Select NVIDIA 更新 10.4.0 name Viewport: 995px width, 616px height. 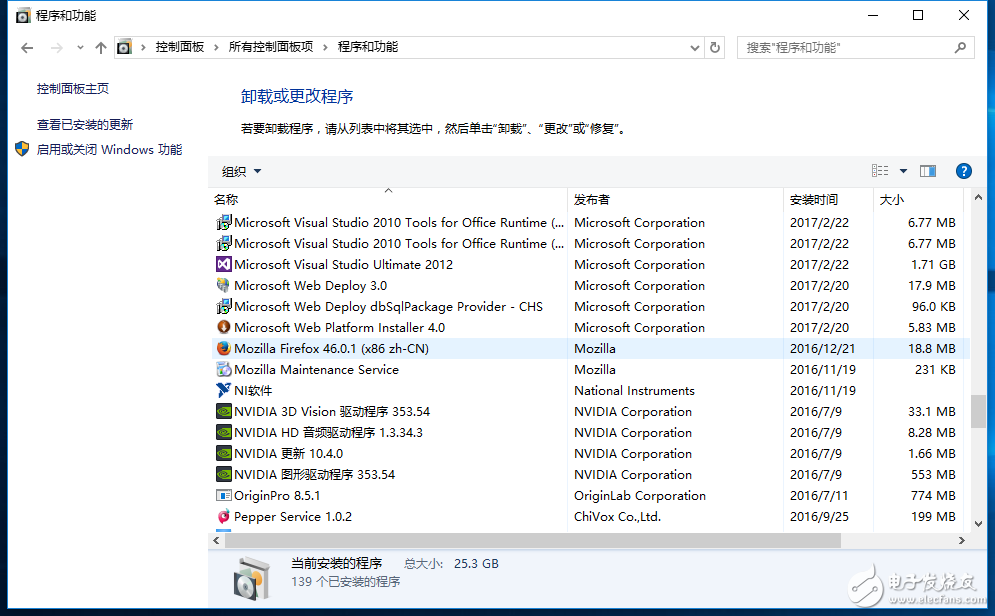(288, 454)
